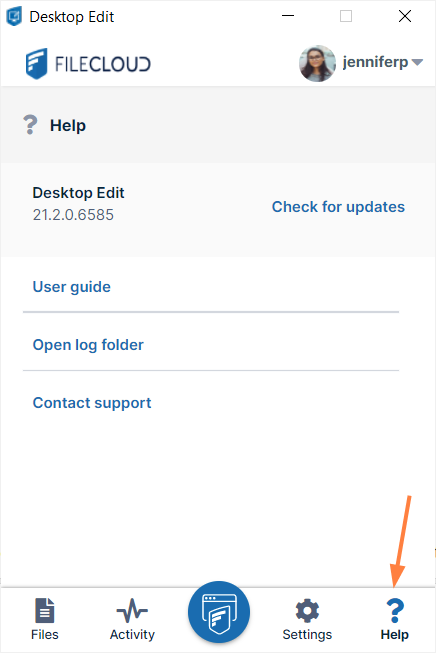Click the FileCloud logo
Image resolution: width=436 pixels, height=653 pixels.
pos(88,64)
